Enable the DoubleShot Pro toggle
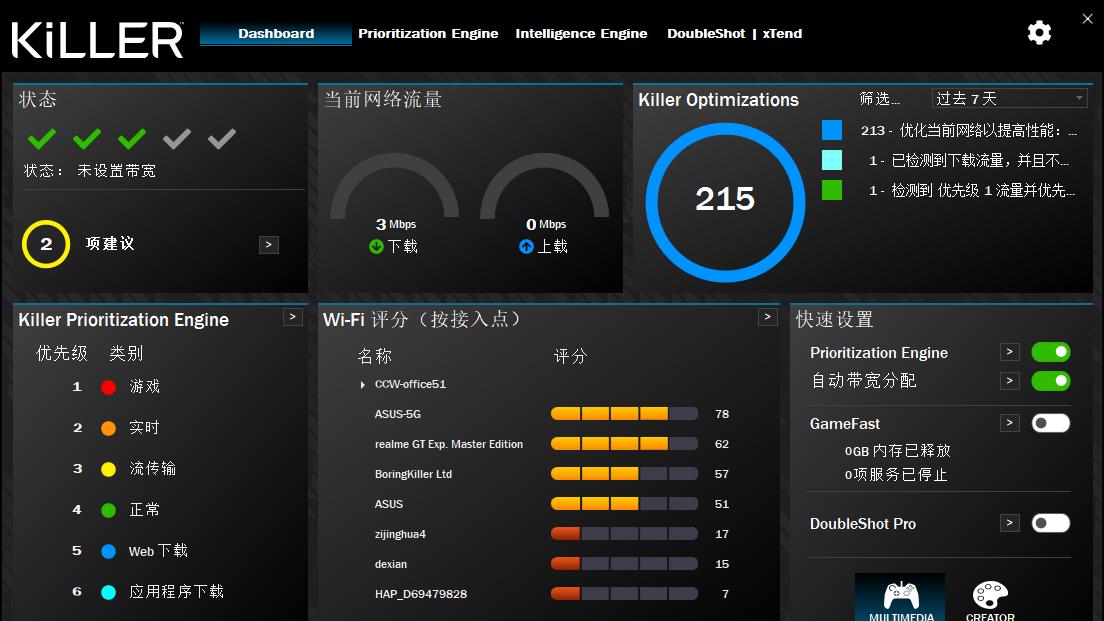 tap(1050, 523)
